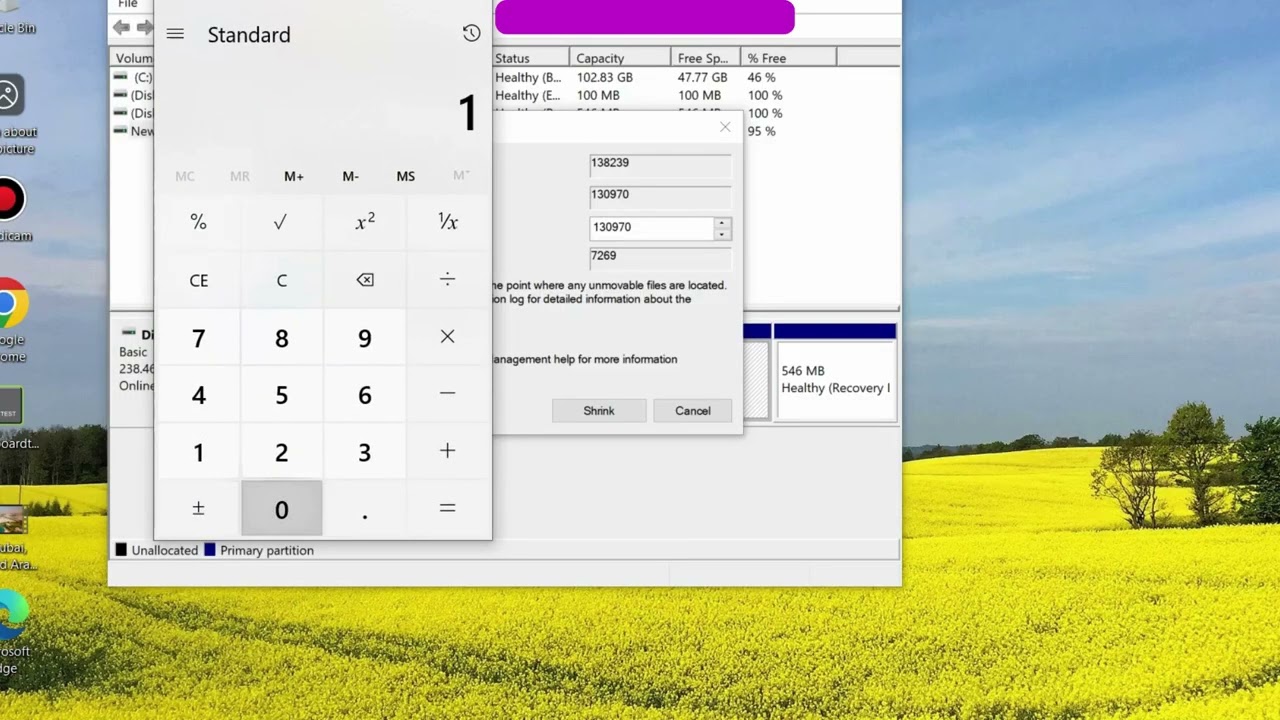Open the calculator navigation hamburger menu

pyautogui.click(x=175, y=34)
